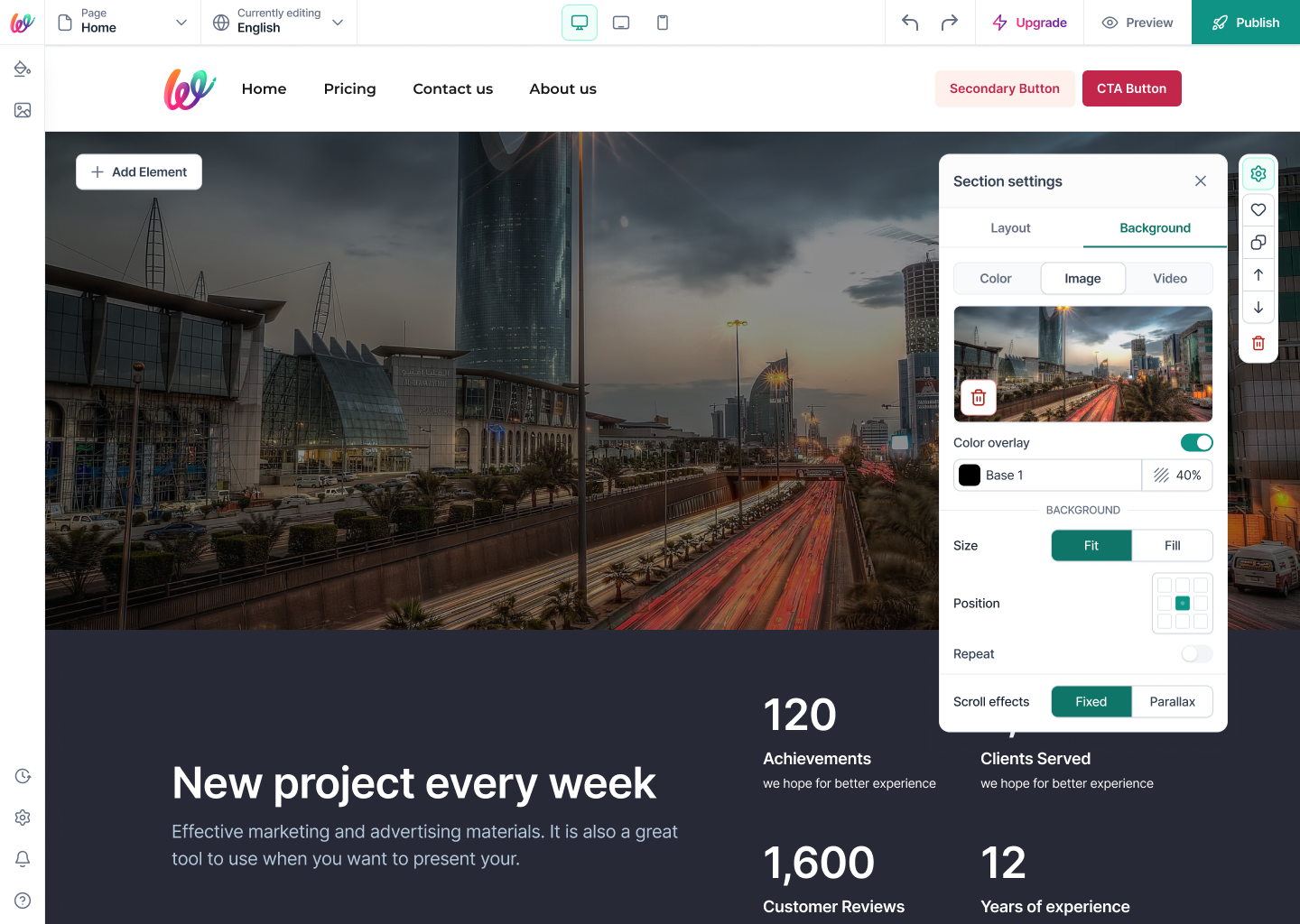Image resolution: width=1300 pixels, height=924 pixels.
Task: Select the 'Years of experience' label
Action: 1055,907
